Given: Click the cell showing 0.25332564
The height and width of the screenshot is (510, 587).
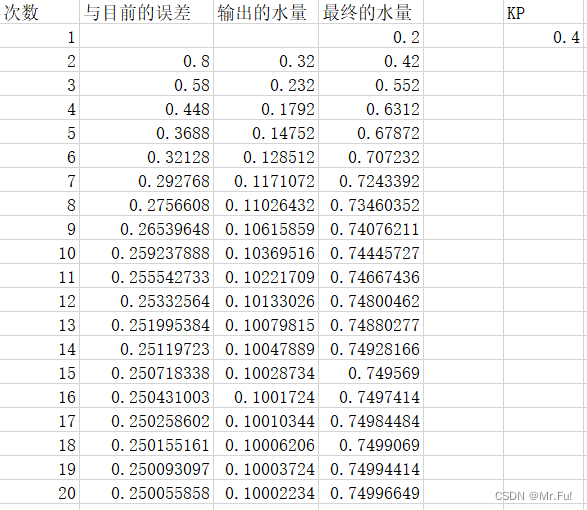Looking at the screenshot, I should click(146, 300).
